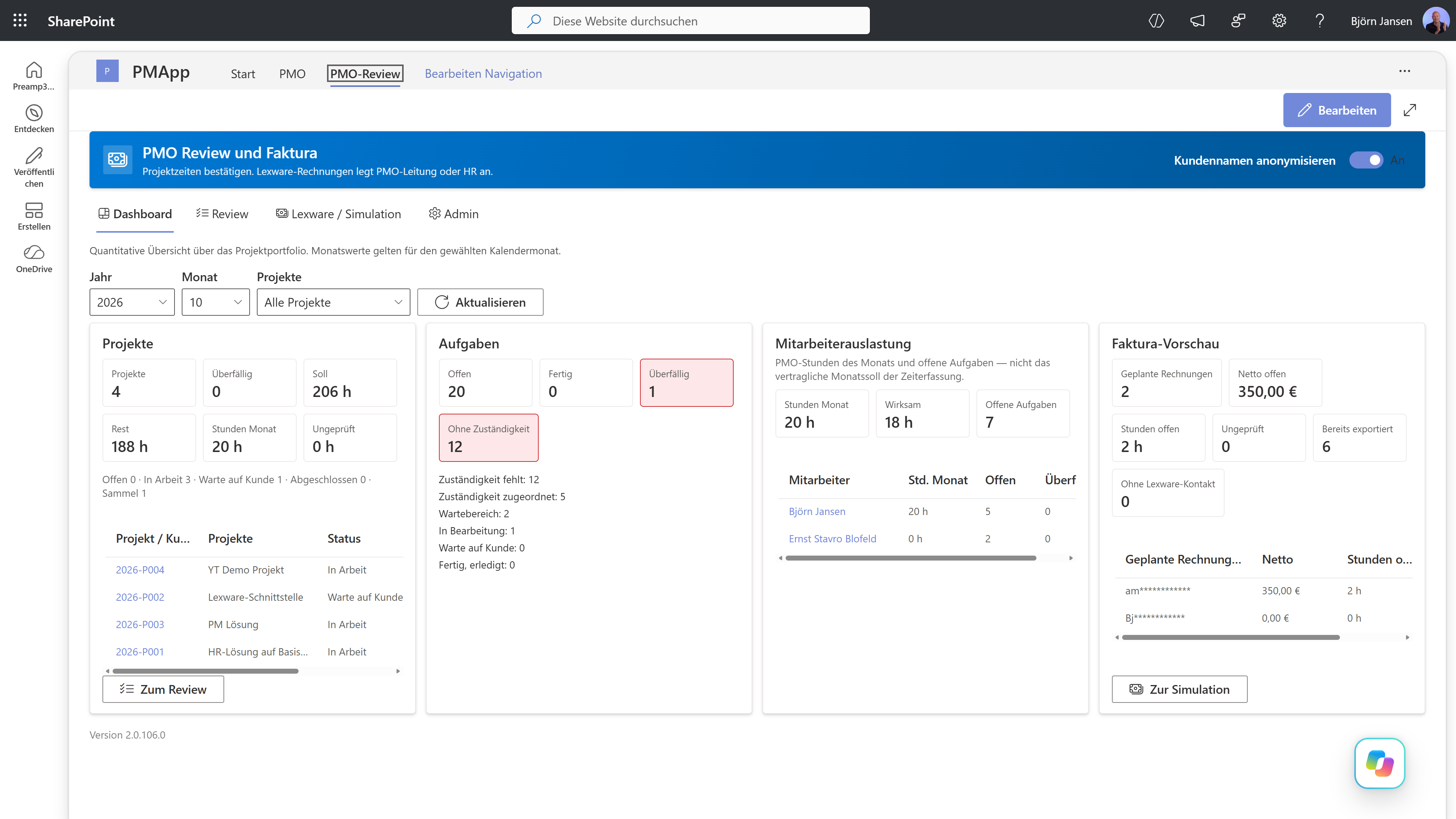Switch to the Dashboard tab
1456x819 pixels.
pyautogui.click(x=135, y=214)
